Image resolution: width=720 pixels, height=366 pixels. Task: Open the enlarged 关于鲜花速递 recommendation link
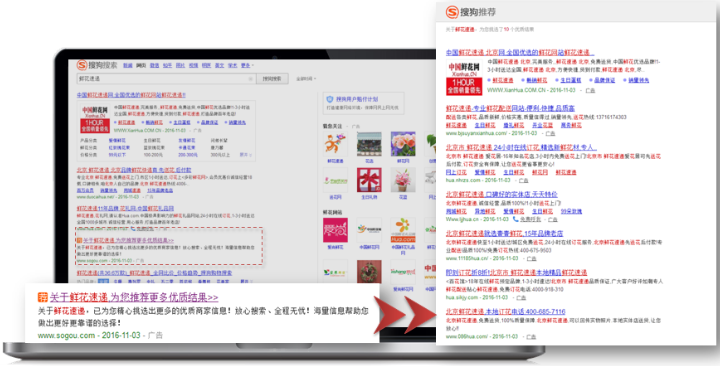[134, 298]
